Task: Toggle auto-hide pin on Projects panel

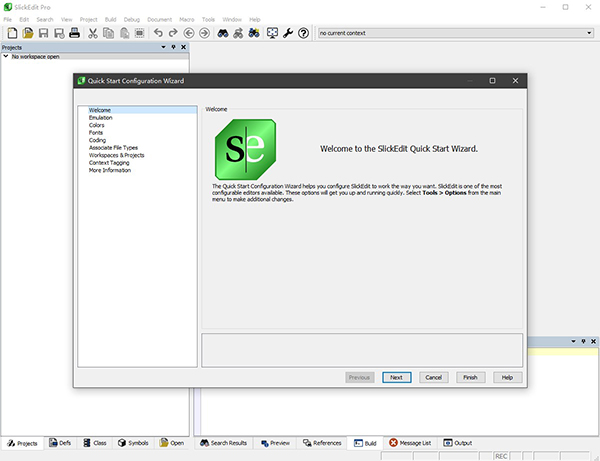Action: 173,47
